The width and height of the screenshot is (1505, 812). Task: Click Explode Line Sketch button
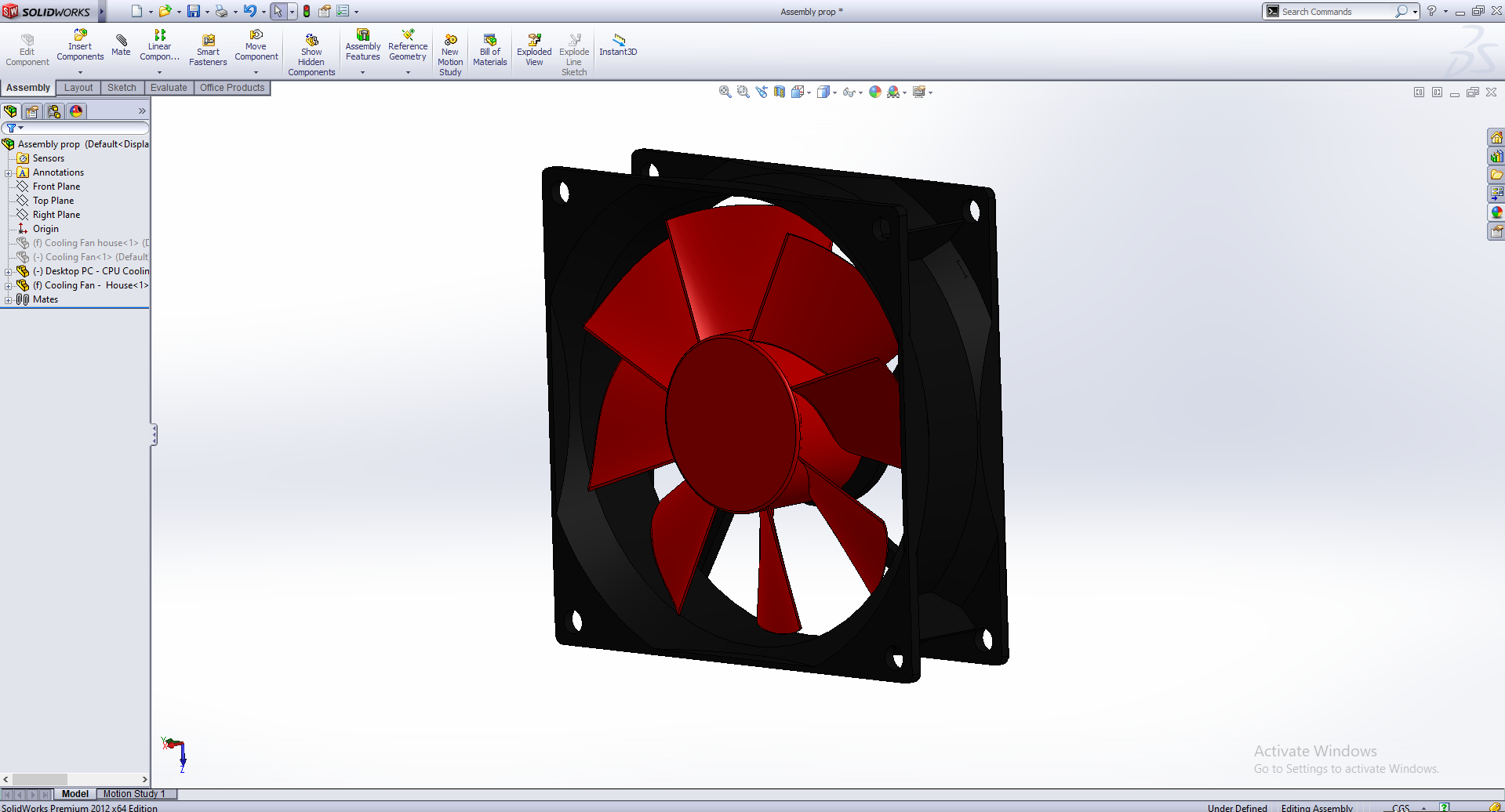click(574, 55)
